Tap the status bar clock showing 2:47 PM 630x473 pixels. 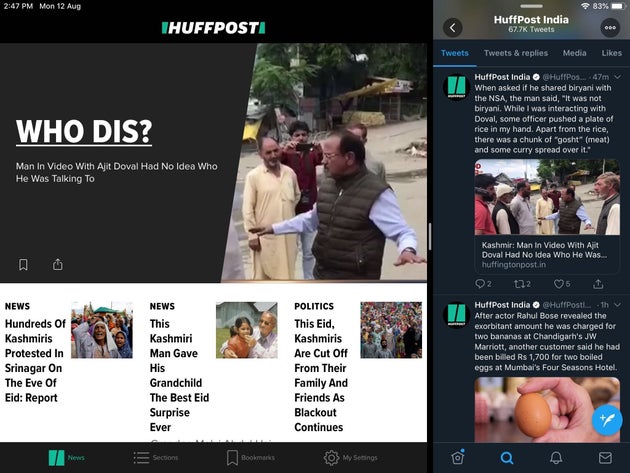point(18,6)
